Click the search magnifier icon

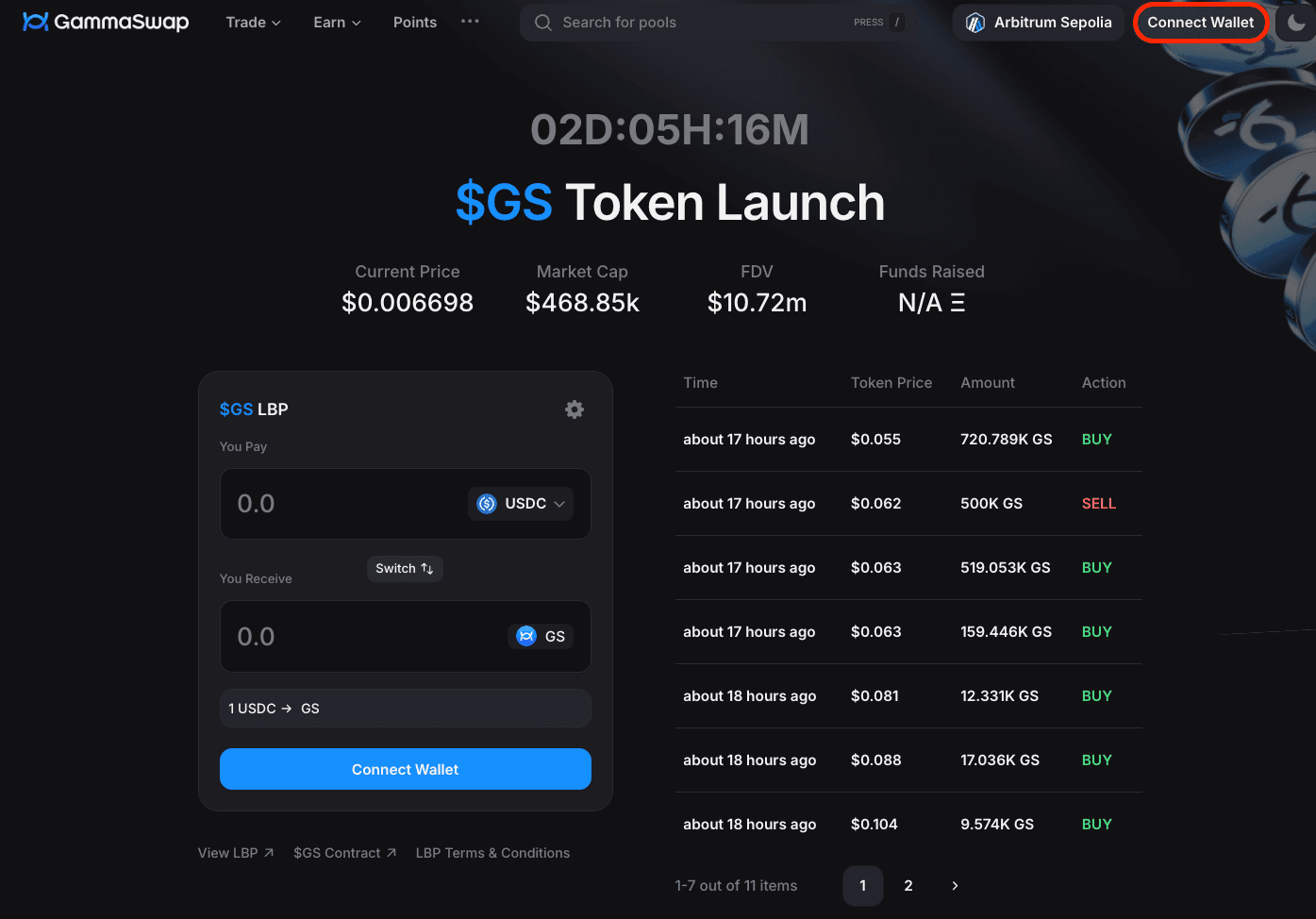[543, 22]
